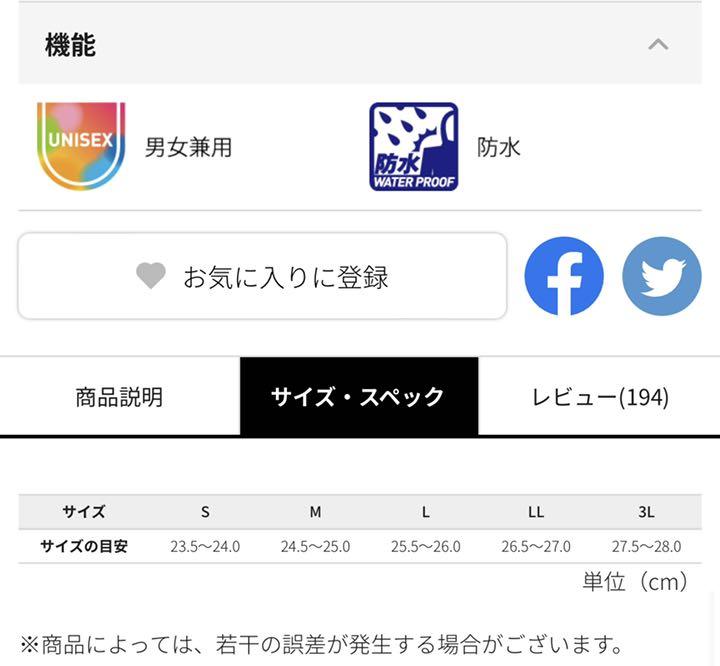Click the 機能 section header text

[70, 45]
